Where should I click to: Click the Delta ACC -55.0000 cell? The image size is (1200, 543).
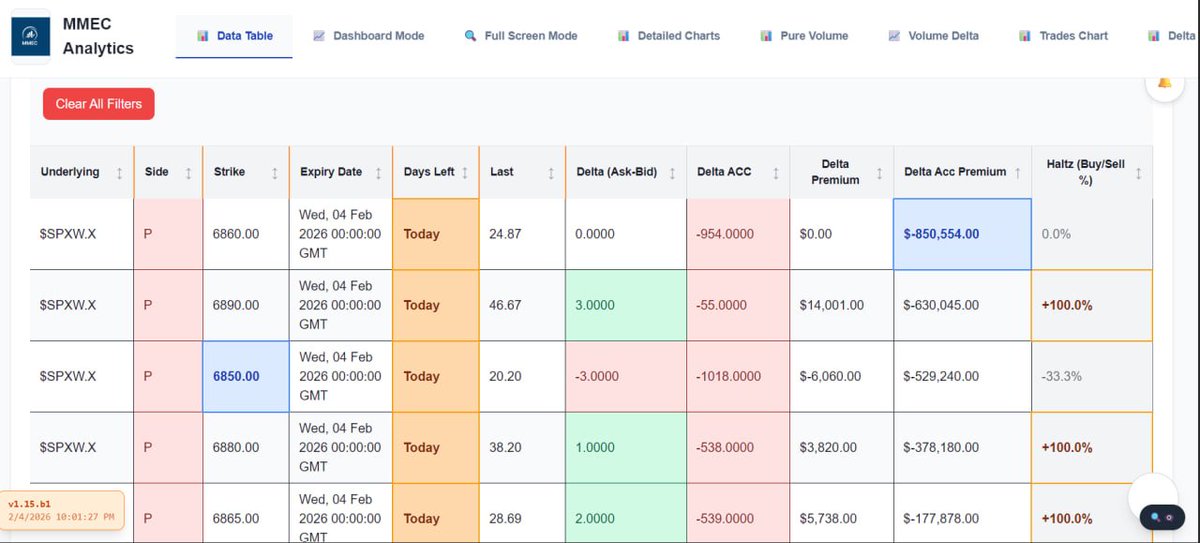coord(738,305)
